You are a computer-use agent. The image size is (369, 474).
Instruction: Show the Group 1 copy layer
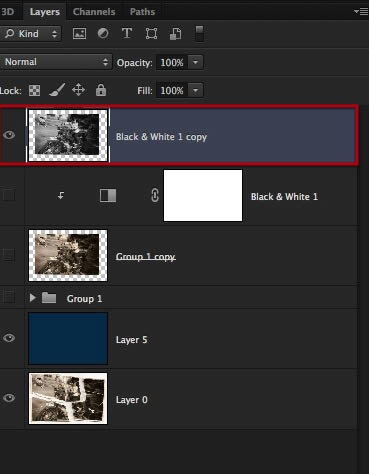tap(9, 255)
